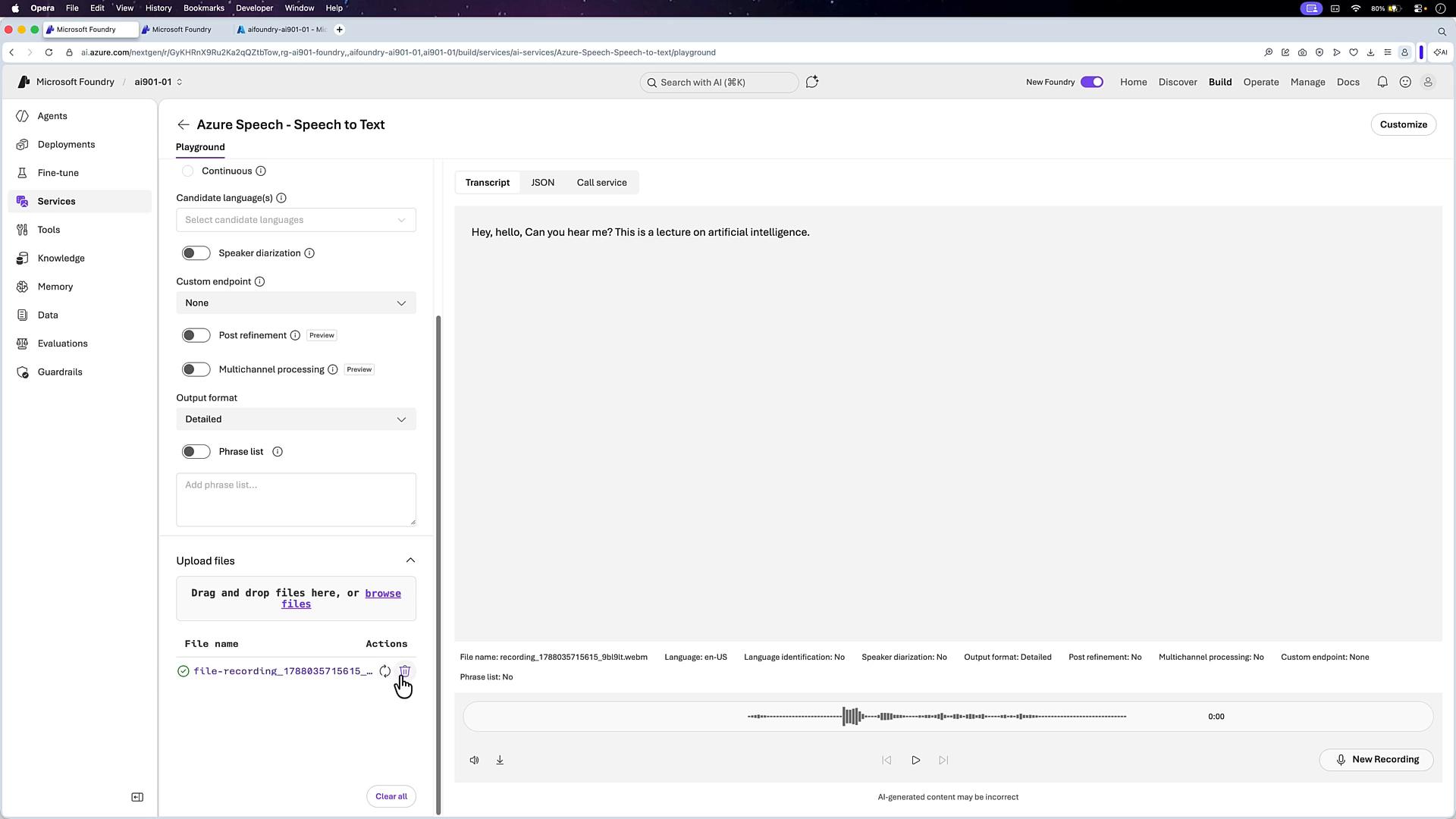Show info for Custom endpoint
This screenshot has width=1456, height=819.
pyautogui.click(x=259, y=281)
